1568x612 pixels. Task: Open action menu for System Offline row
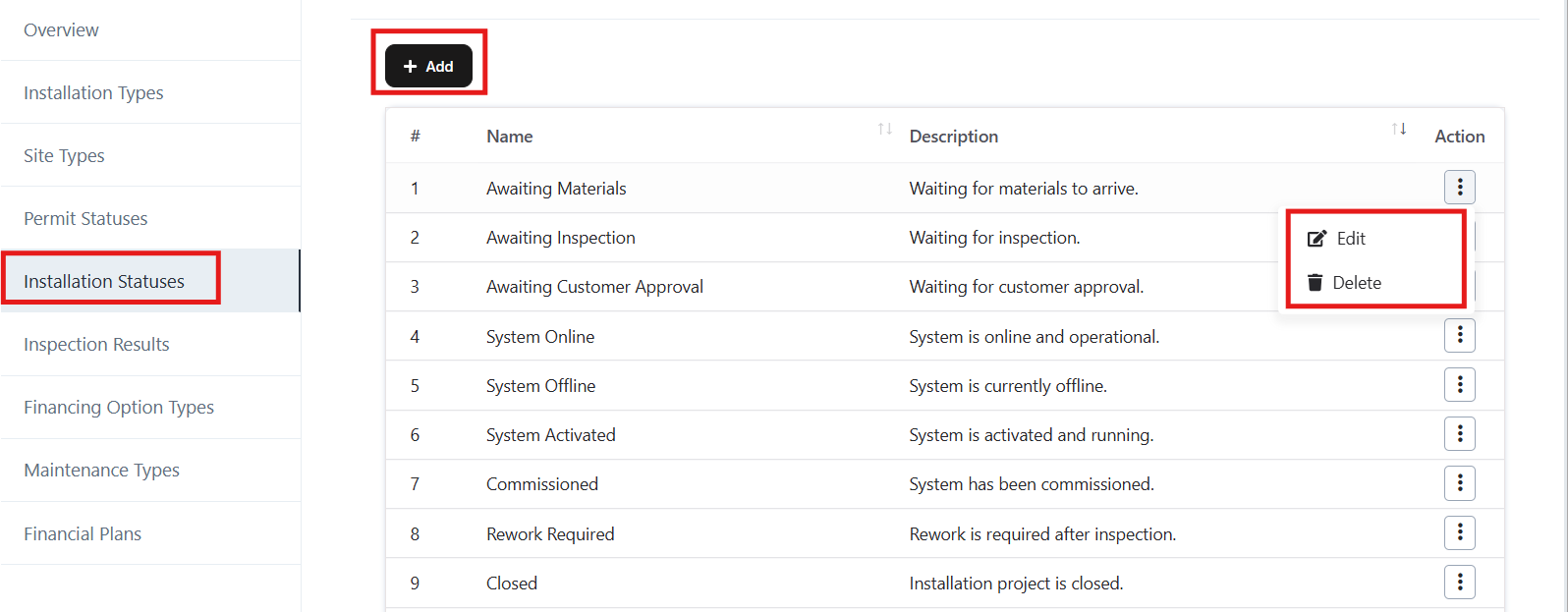1459,385
